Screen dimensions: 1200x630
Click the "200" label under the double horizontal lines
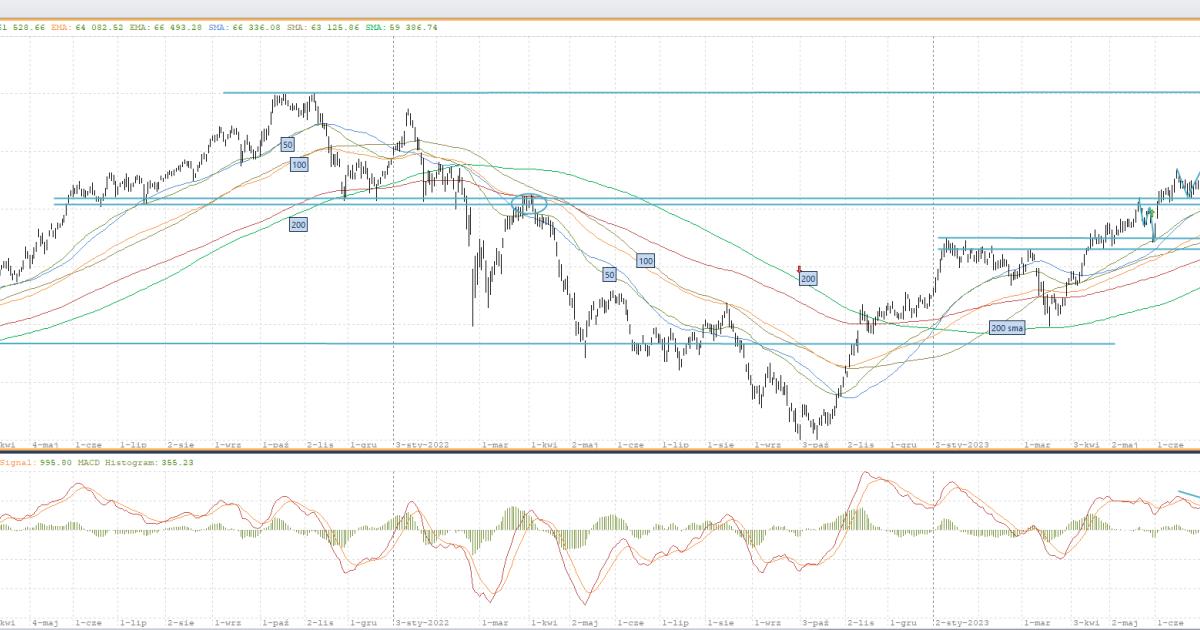[298, 225]
